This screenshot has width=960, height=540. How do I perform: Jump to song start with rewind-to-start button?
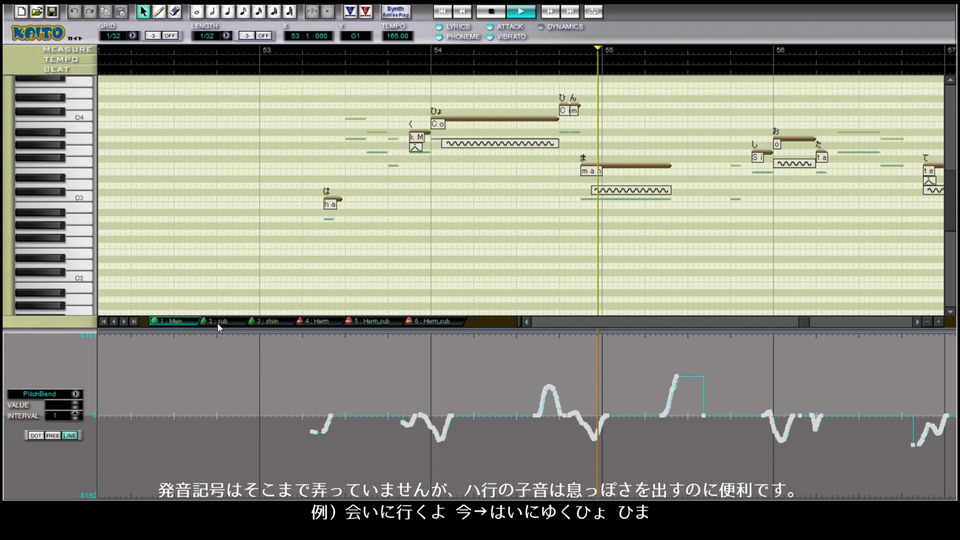[443, 12]
